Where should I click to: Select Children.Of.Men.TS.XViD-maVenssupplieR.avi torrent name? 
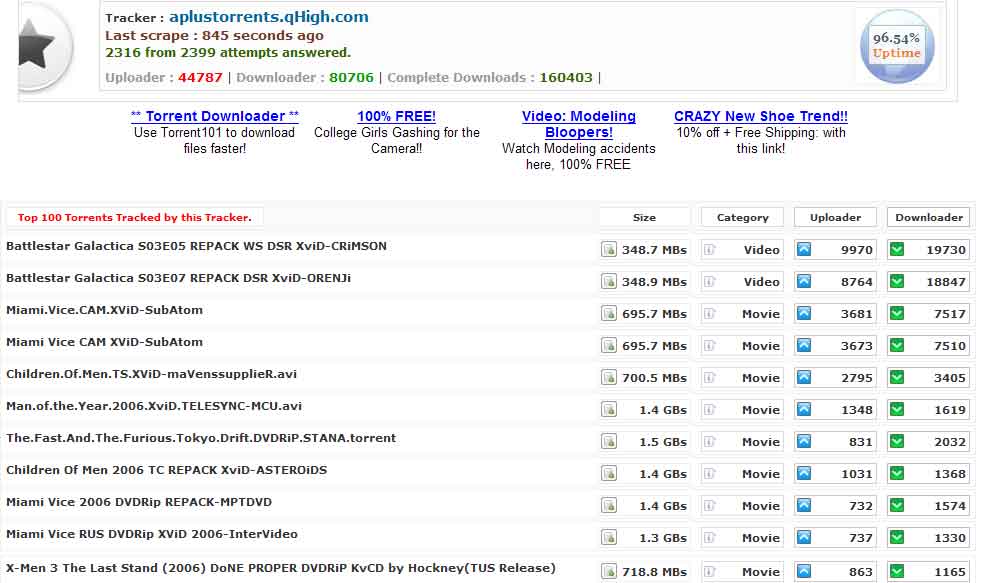pos(151,374)
